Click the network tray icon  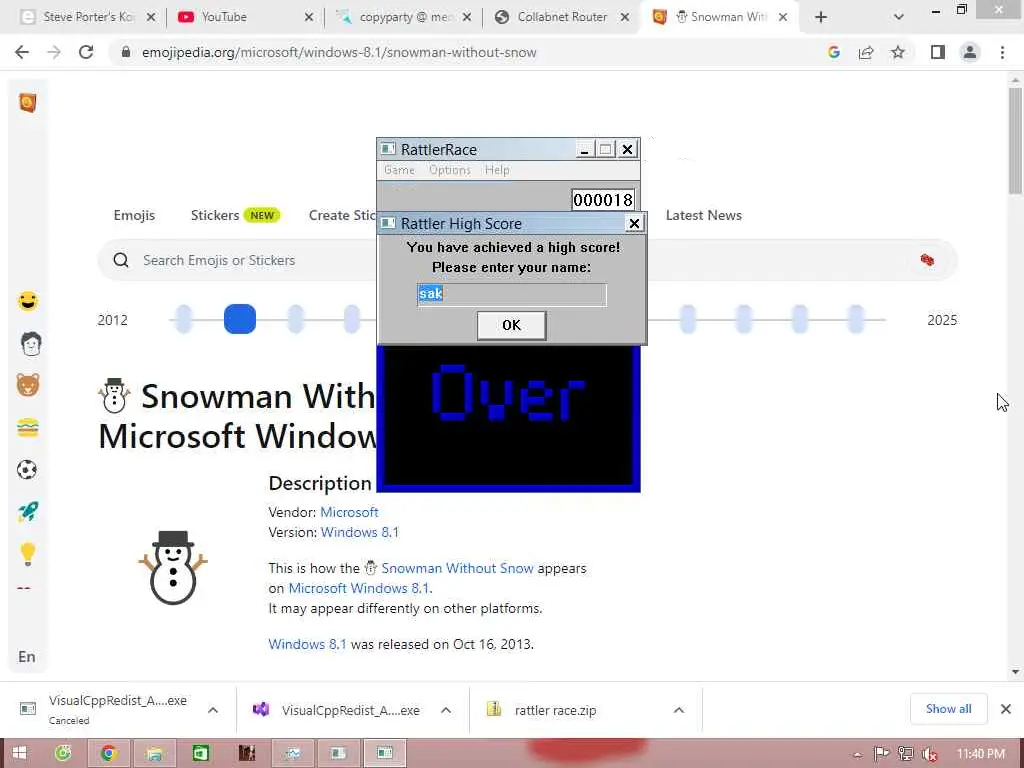pyautogui.click(x=906, y=754)
